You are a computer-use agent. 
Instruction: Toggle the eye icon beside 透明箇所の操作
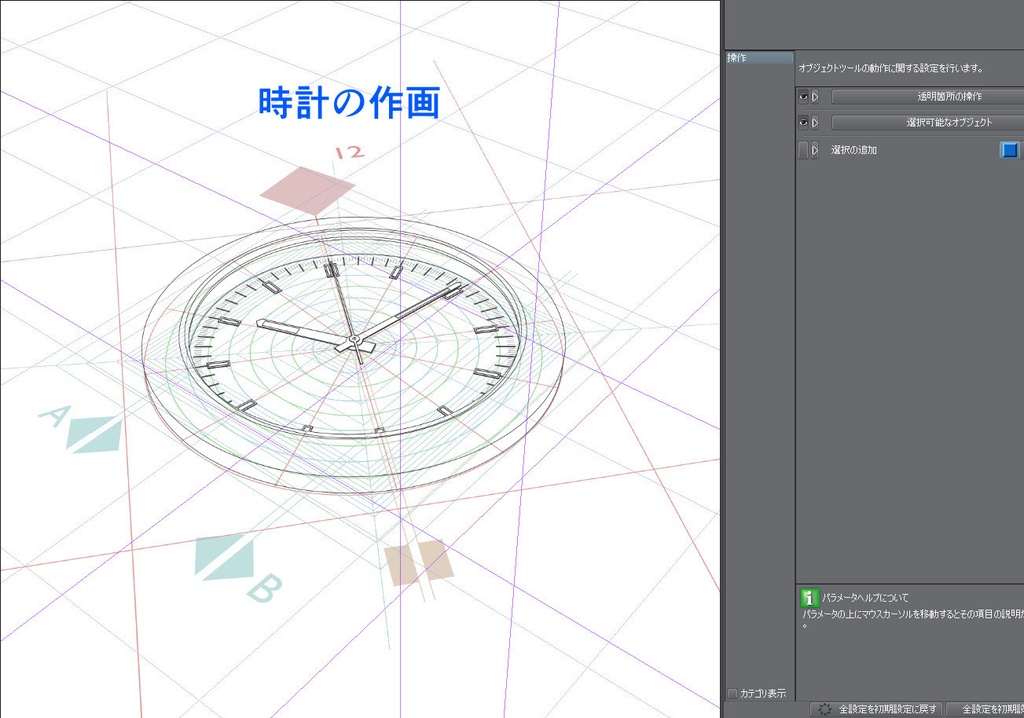tap(802, 96)
